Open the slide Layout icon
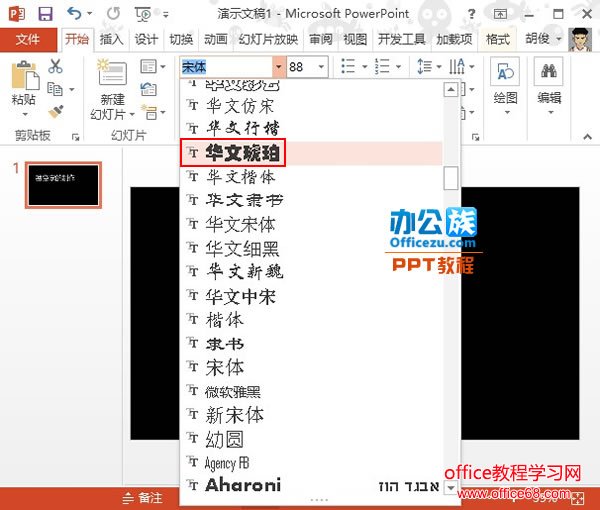This screenshot has height=510, width=600. tap(148, 66)
